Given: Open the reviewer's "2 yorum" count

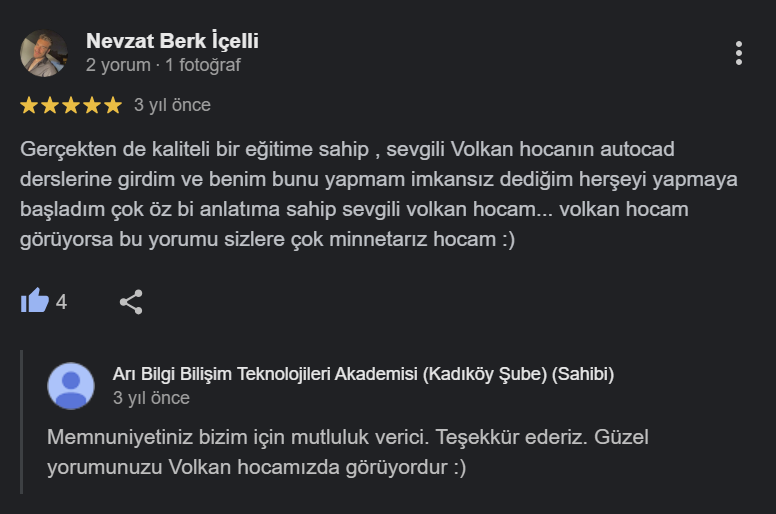Looking at the screenshot, I should point(117,65).
